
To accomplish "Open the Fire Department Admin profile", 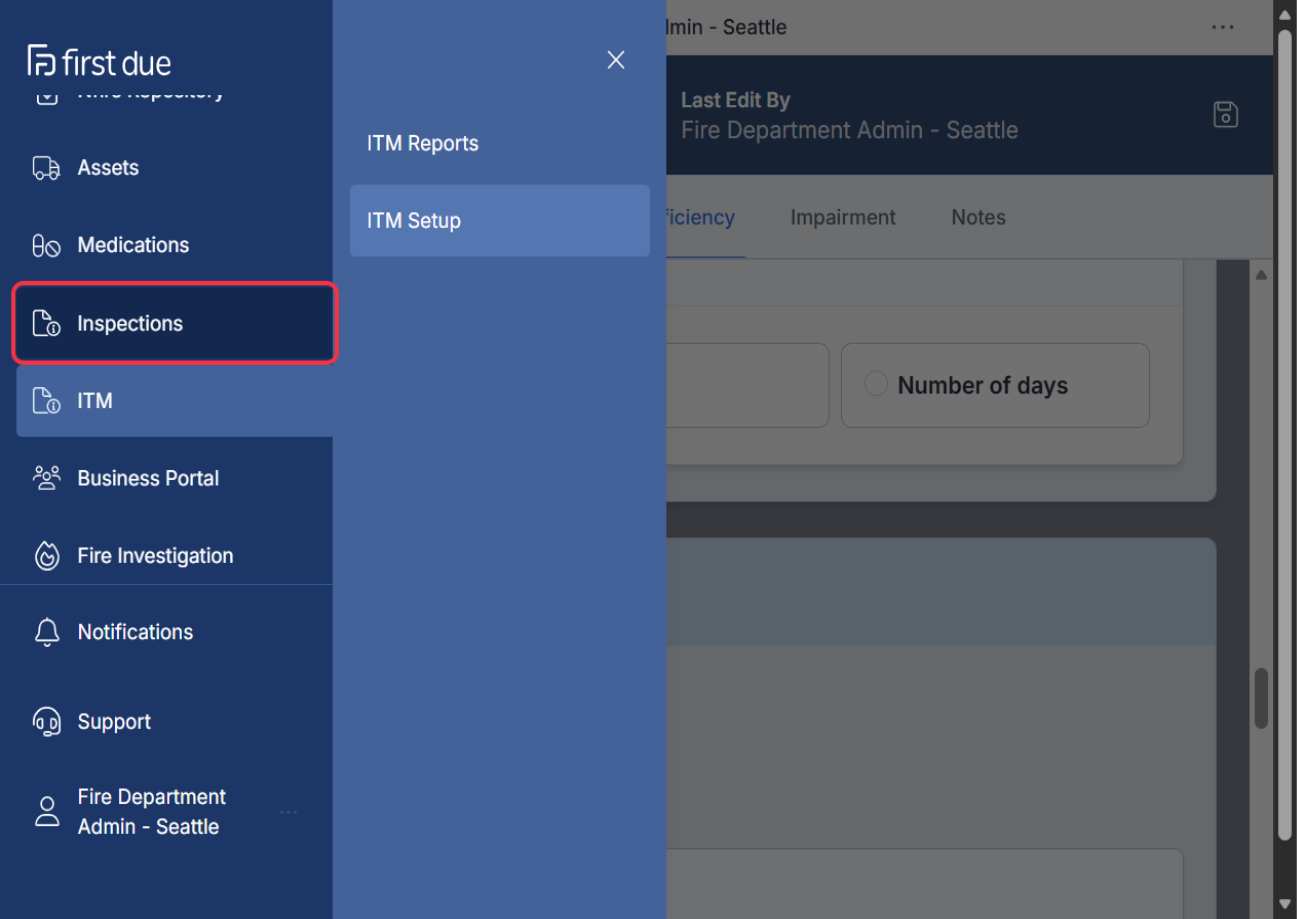I will pos(150,812).
